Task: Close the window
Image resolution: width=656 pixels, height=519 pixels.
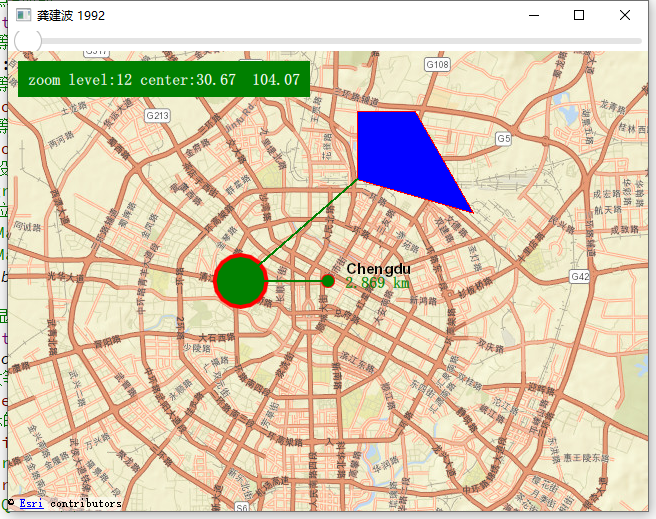Action: coord(625,15)
